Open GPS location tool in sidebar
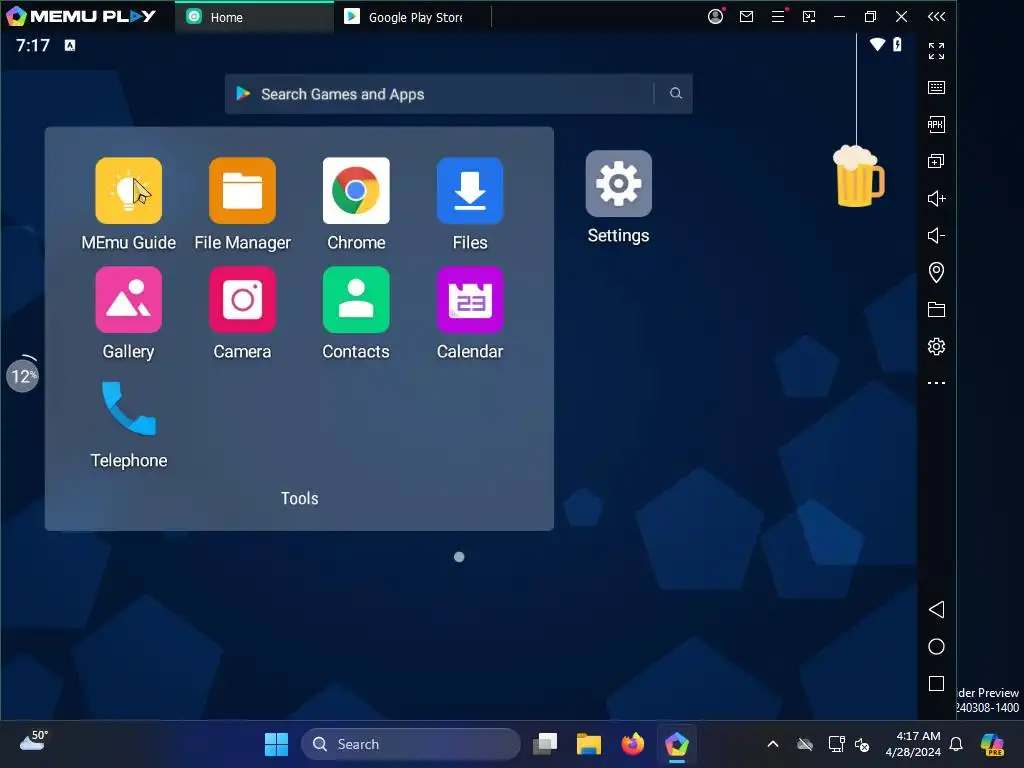1024x768 pixels. [936, 272]
